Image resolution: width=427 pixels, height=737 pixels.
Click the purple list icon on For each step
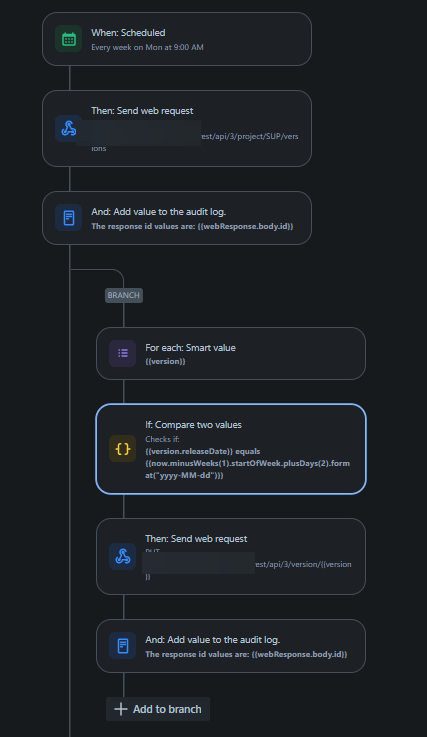coord(123,353)
